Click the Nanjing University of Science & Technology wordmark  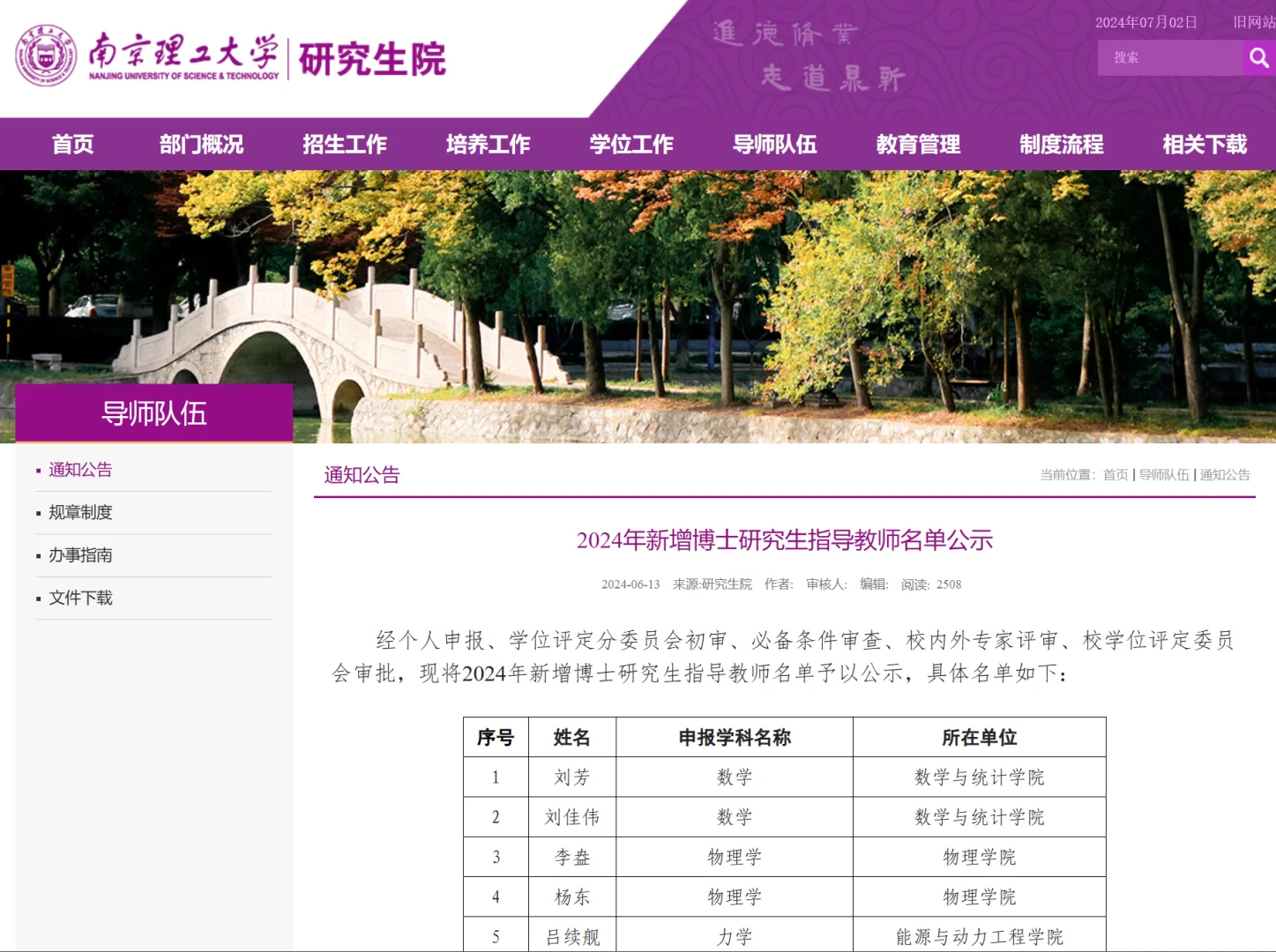pyautogui.click(x=183, y=56)
